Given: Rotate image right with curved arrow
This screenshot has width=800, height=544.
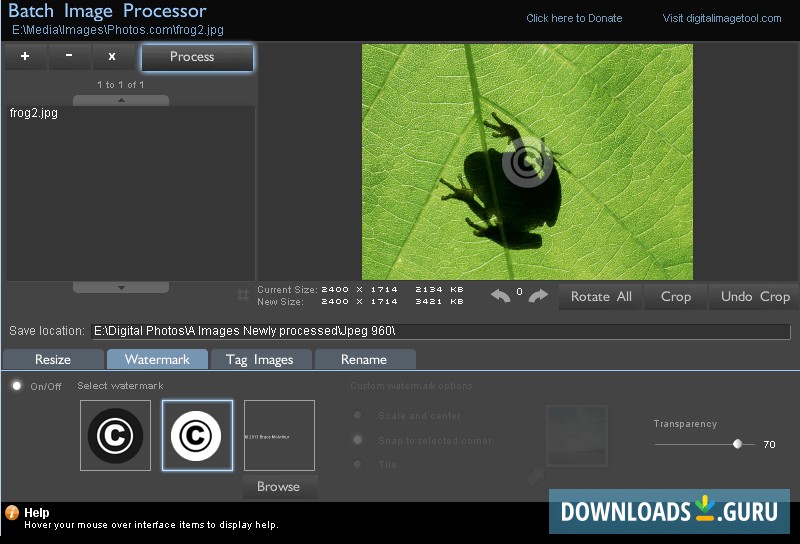Looking at the screenshot, I should 538,295.
